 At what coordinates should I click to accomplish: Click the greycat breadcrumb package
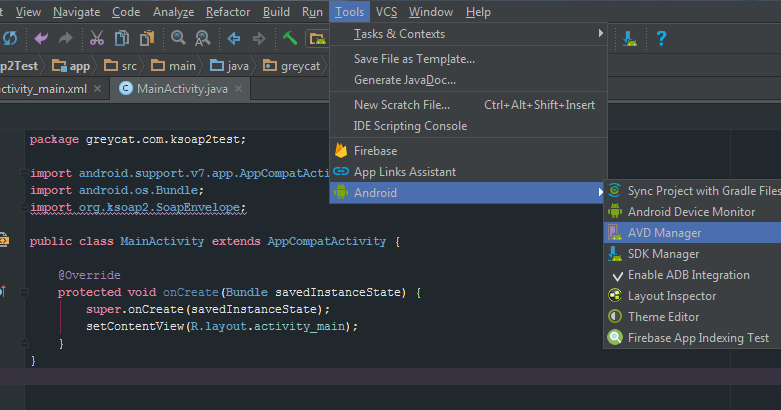(291, 66)
